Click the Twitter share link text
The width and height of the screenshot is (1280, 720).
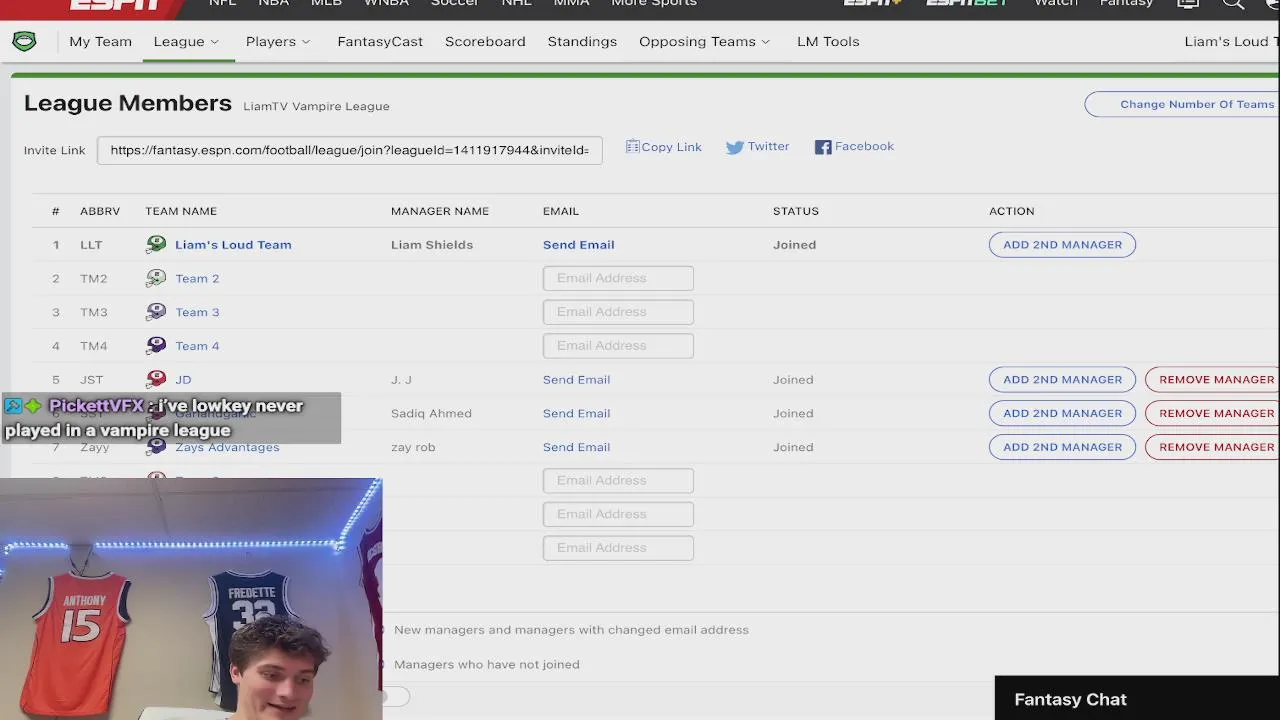768,146
